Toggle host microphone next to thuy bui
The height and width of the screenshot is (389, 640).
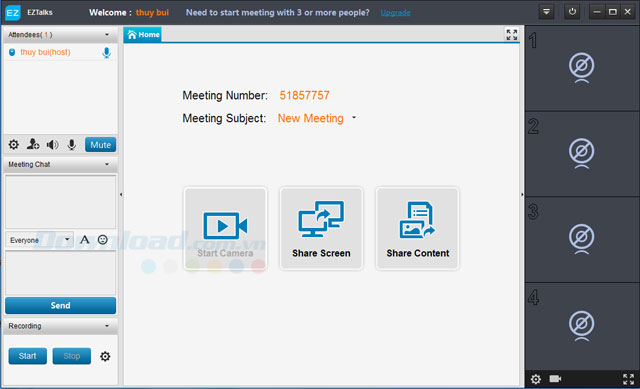point(107,53)
